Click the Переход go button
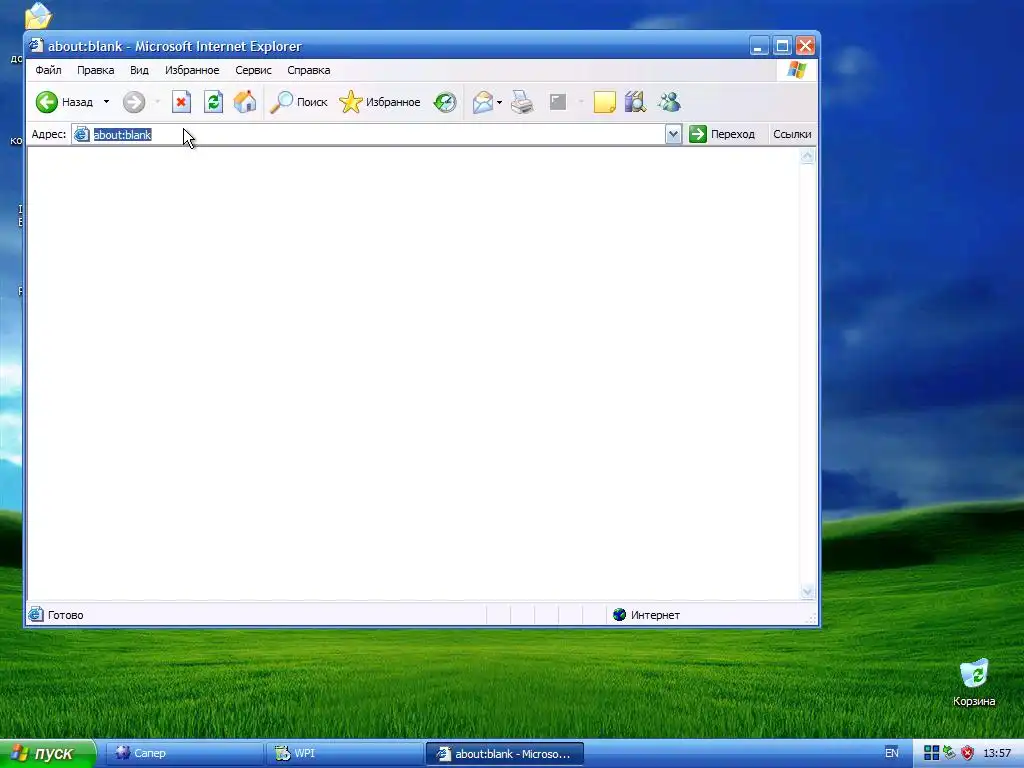The width and height of the screenshot is (1024, 768). (x=722, y=134)
